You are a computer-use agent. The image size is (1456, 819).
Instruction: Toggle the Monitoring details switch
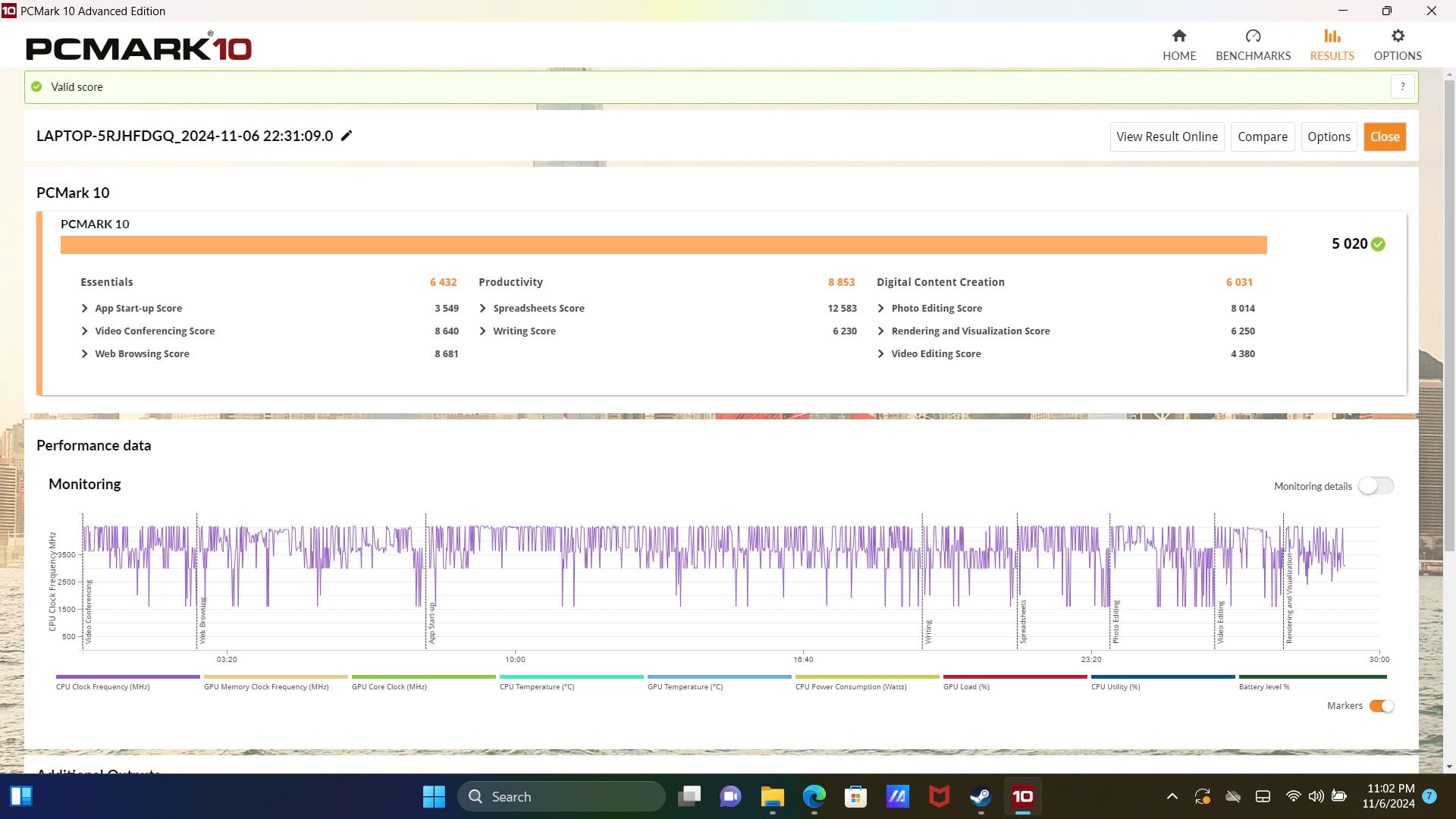(1376, 485)
